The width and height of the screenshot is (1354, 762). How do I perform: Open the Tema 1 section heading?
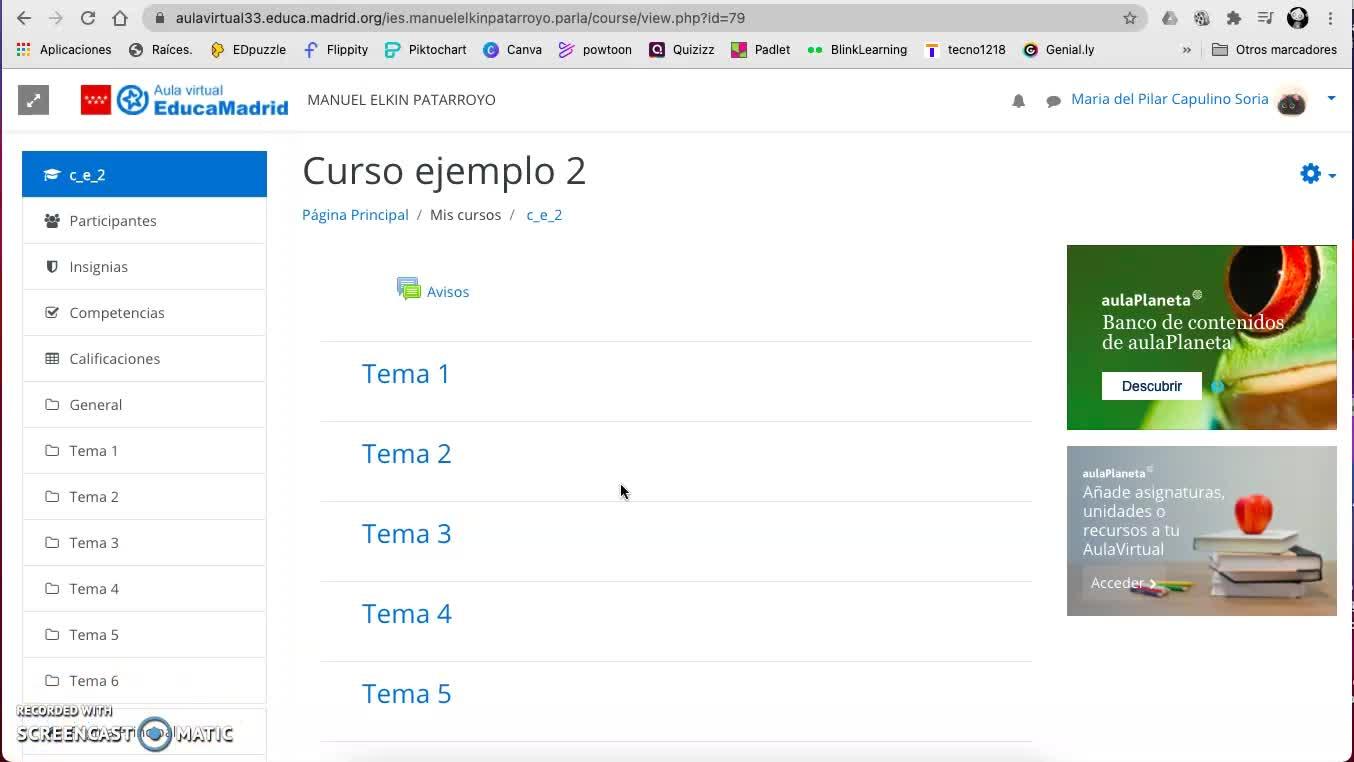(406, 373)
